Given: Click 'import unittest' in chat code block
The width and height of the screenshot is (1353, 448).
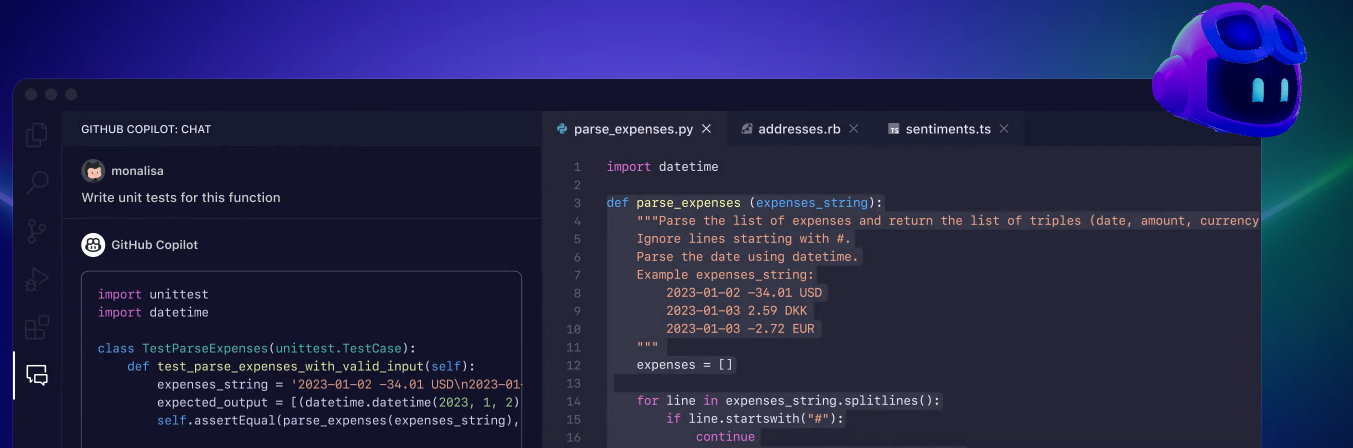Looking at the screenshot, I should [153, 294].
